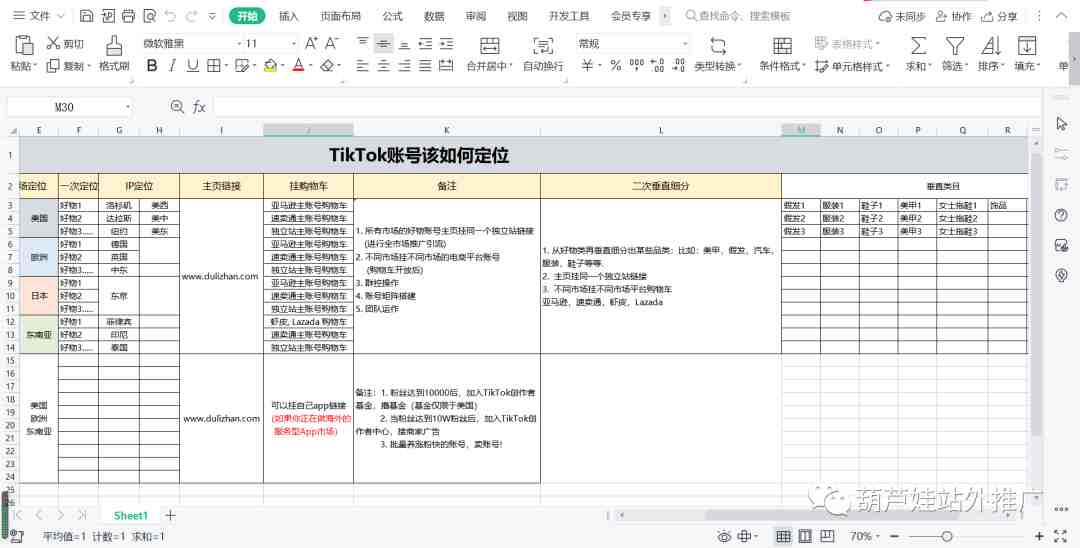Open the font size dropdown showing 11
Viewport: 1080px width, 548px height.
tap(294, 43)
